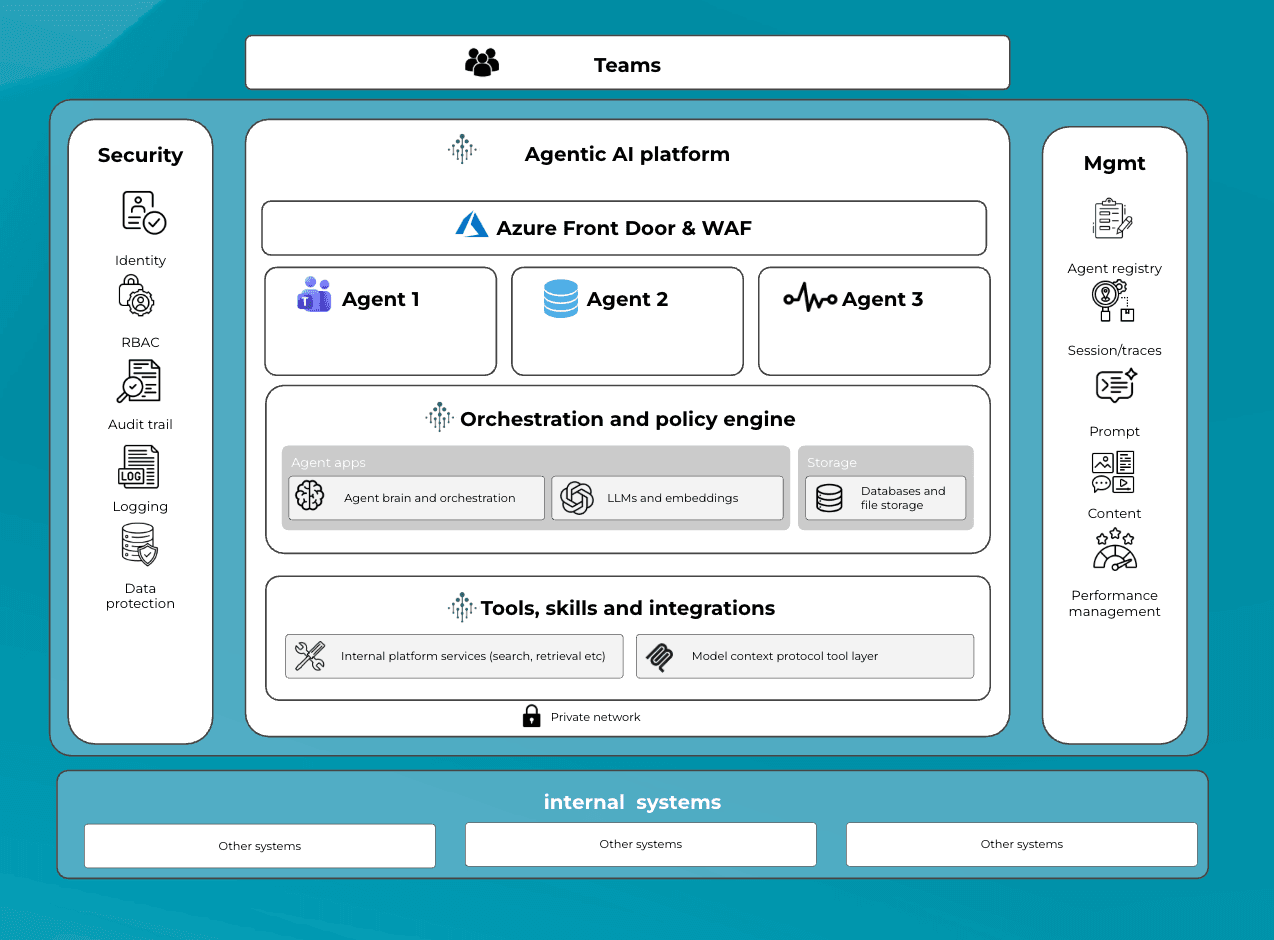Click the MCP icon on Model context protocol layer
Image resolution: width=1274 pixels, height=940 pixels.
[x=660, y=655]
